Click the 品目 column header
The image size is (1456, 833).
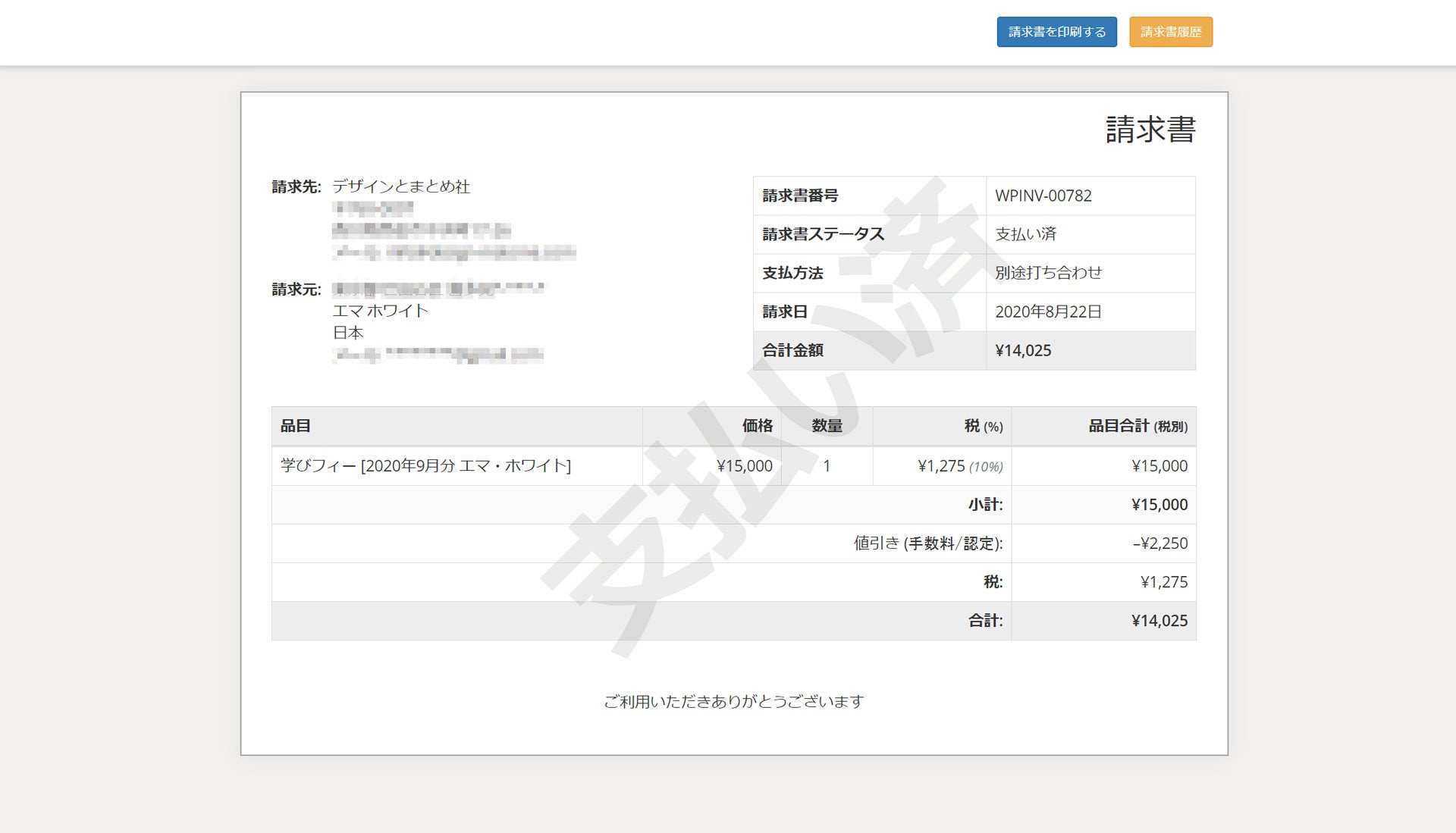click(296, 426)
